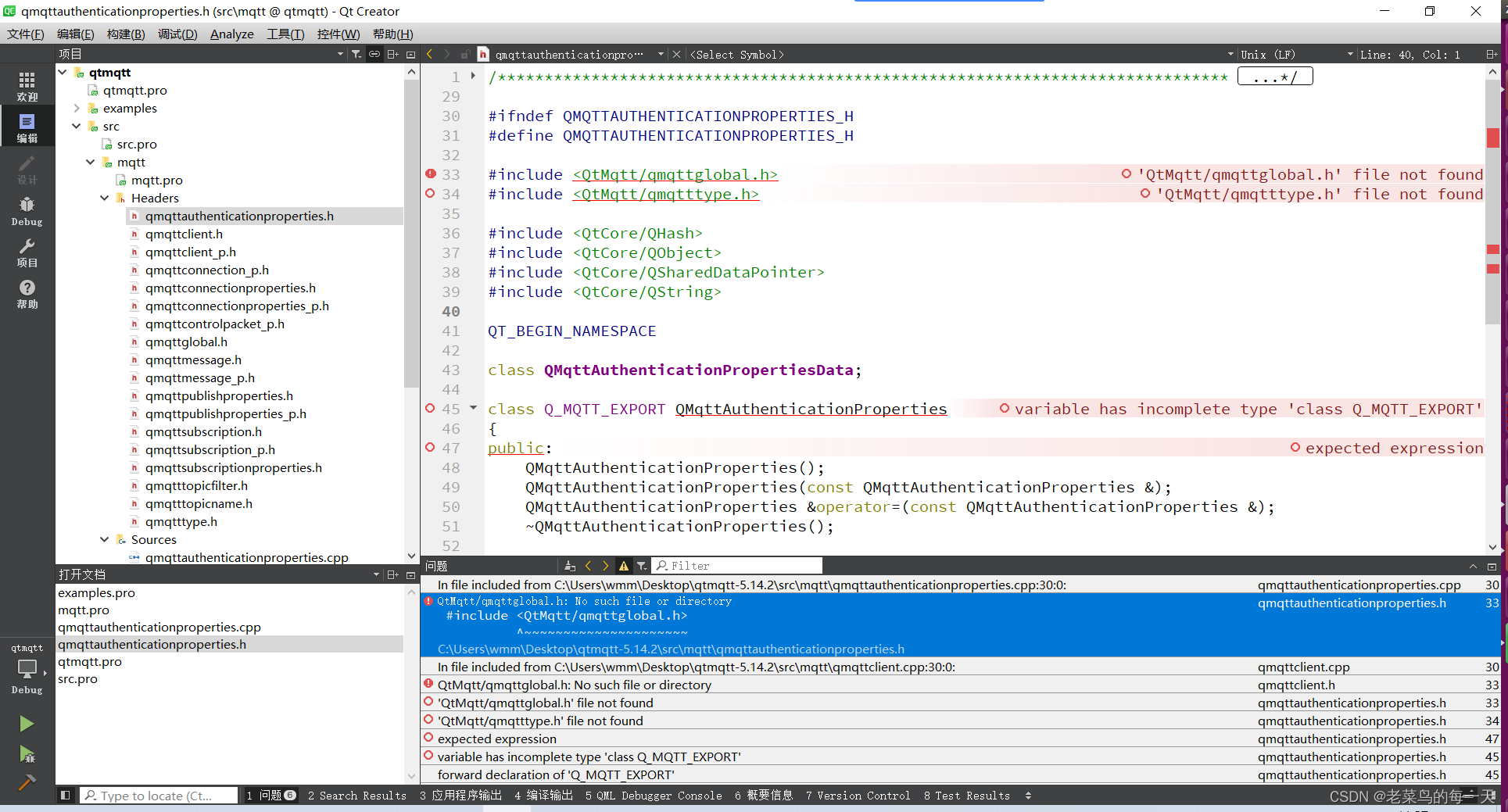
Task: Close the current editor document
Action: click(x=677, y=54)
